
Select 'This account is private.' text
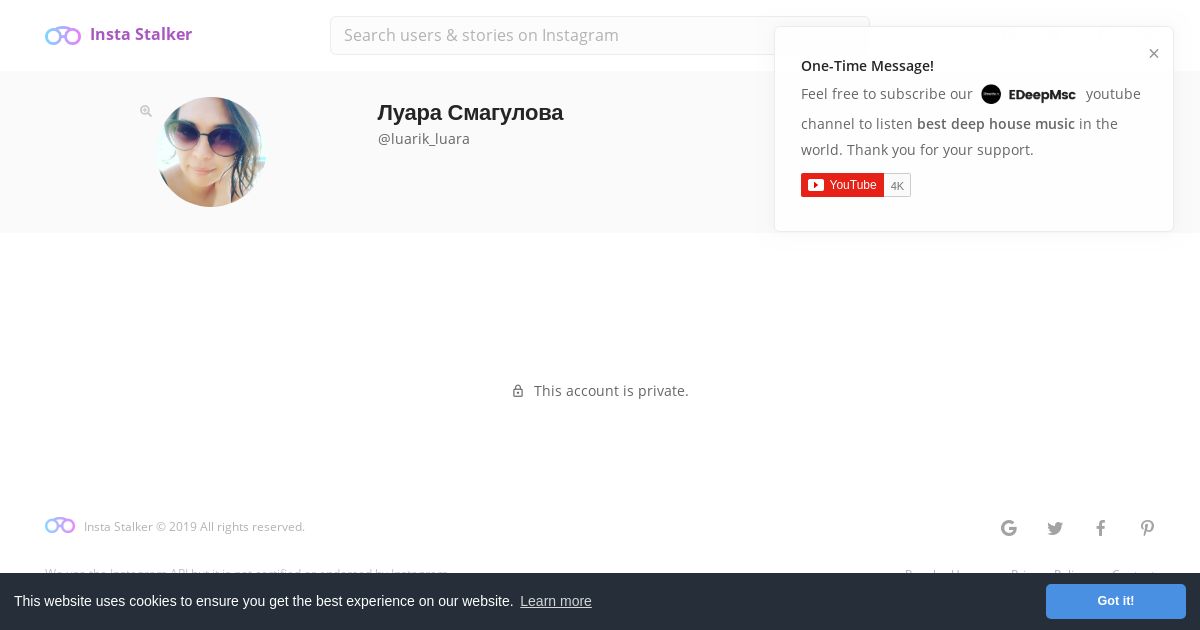(x=611, y=391)
